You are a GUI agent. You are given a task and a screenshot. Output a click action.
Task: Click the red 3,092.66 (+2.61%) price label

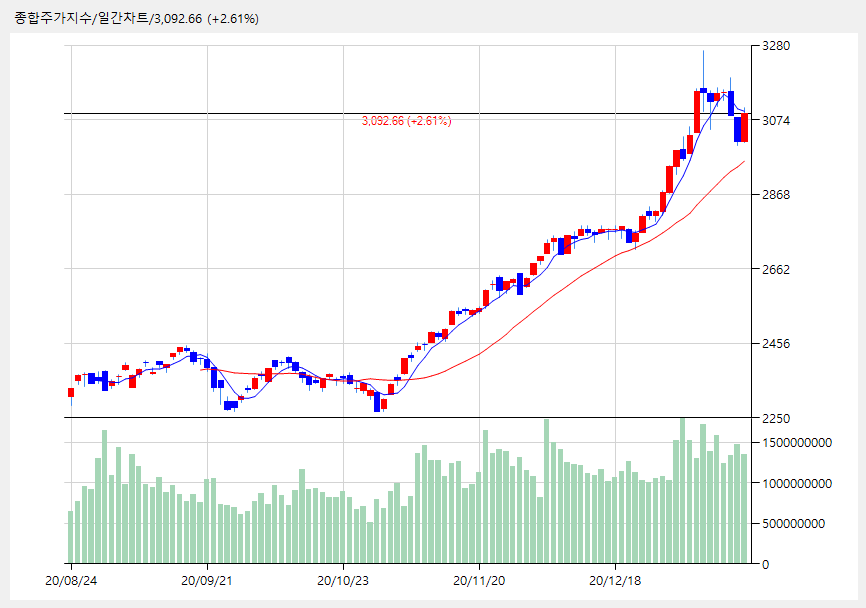click(x=406, y=121)
